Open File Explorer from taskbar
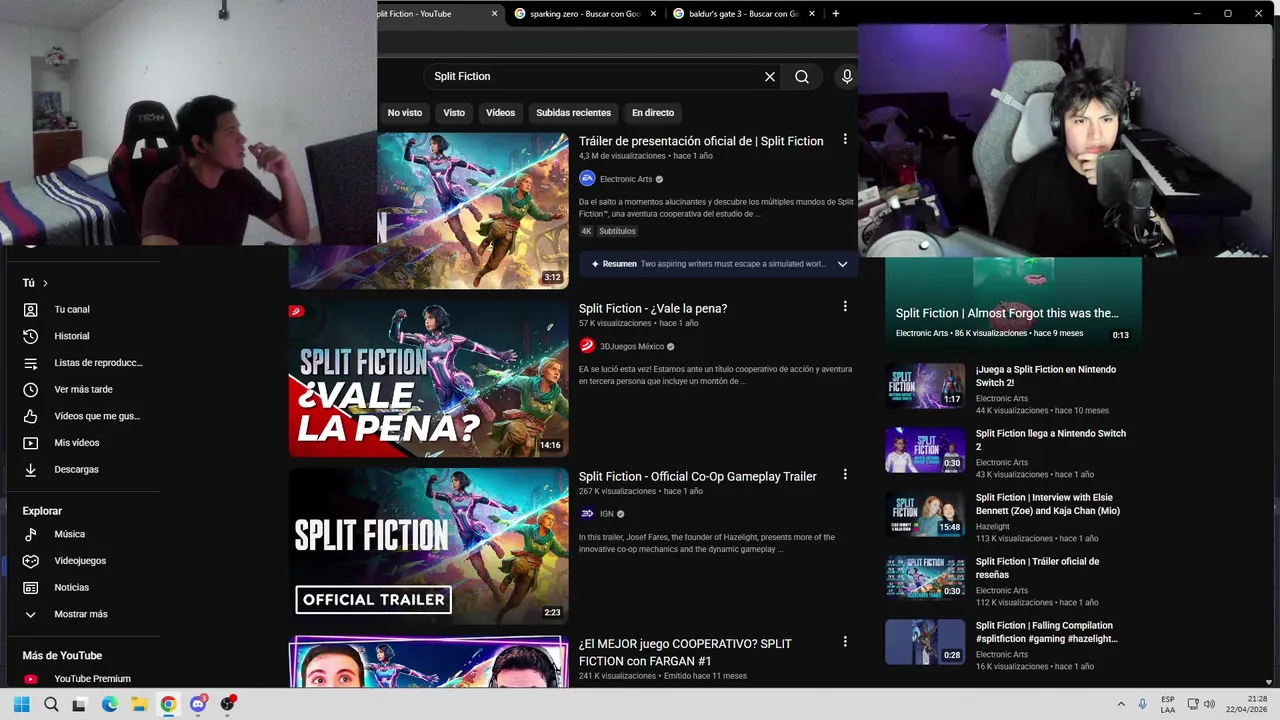1280x720 pixels. (139, 704)
